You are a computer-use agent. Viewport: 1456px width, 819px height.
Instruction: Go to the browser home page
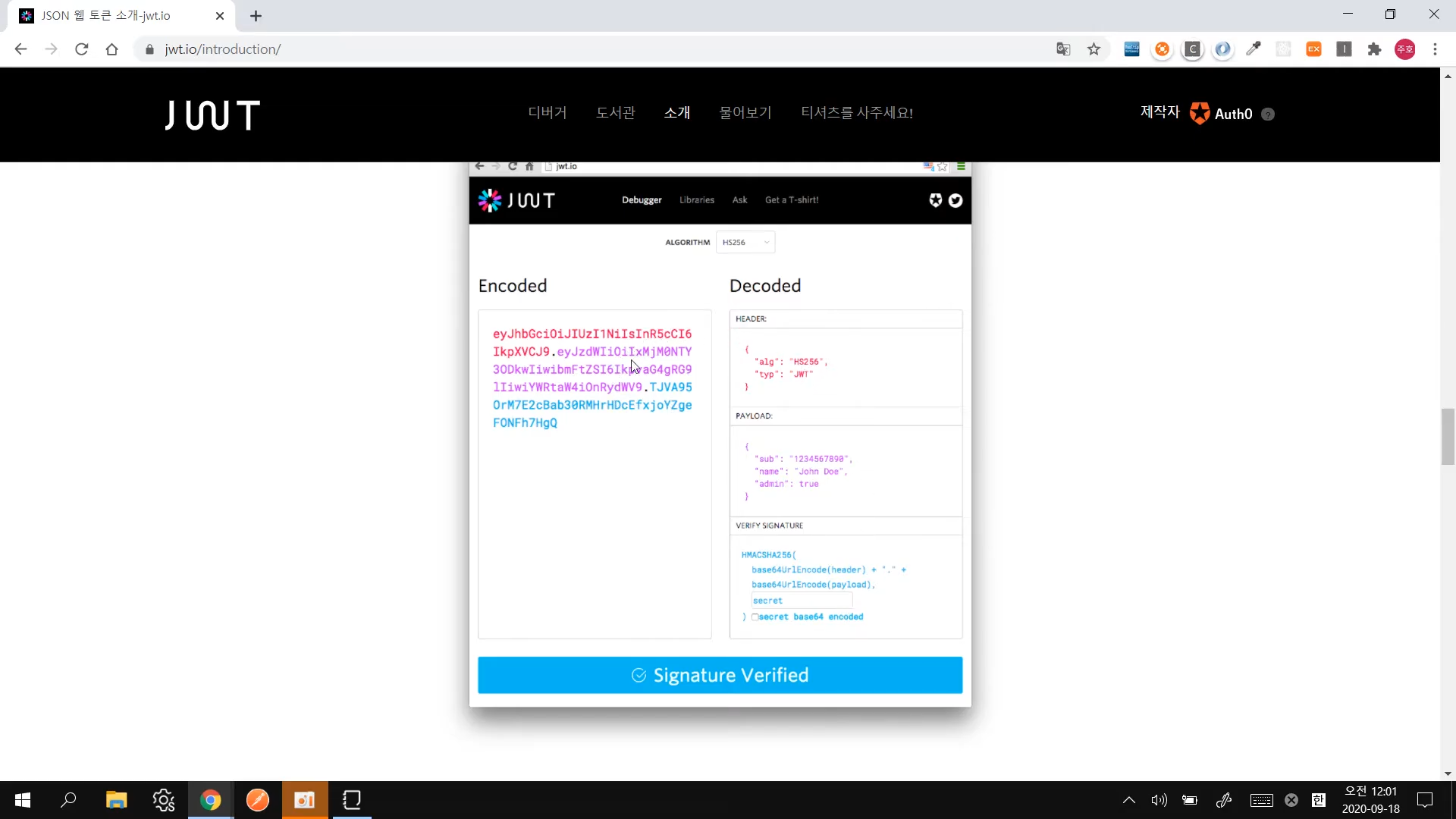(x=112, y=49)
